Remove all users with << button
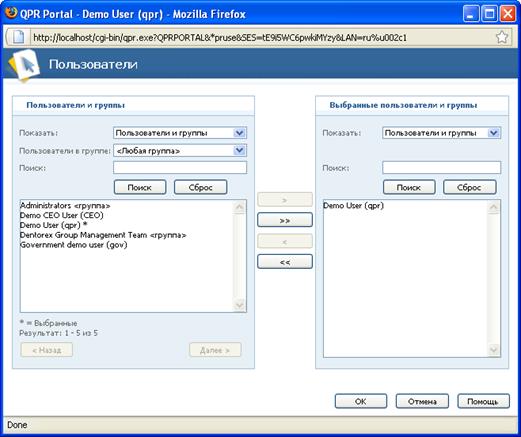The height and width of the screenshot is (437, 521). [285, 262]
